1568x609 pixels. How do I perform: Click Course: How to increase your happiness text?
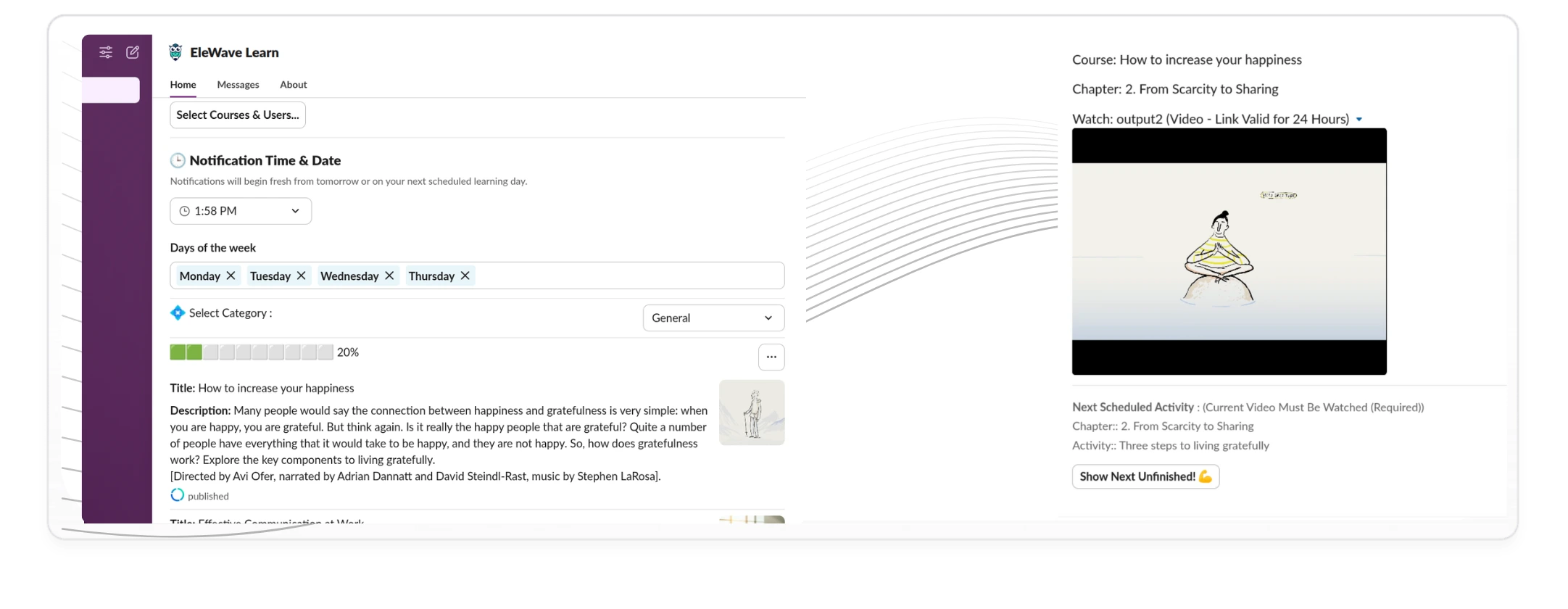(x=1187, y=59)
